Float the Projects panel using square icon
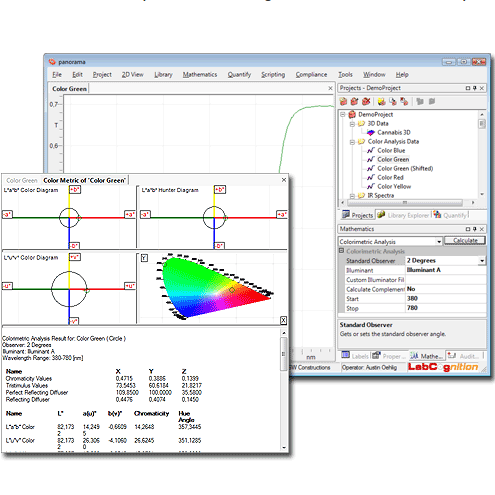 tap(468, 88)
